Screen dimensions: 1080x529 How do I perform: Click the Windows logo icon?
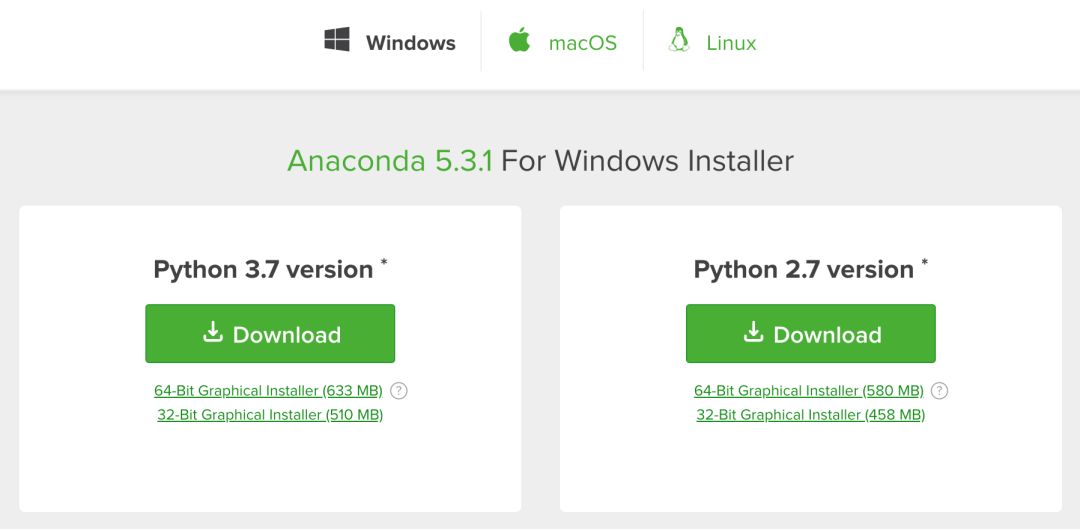(x=337, y=39)
